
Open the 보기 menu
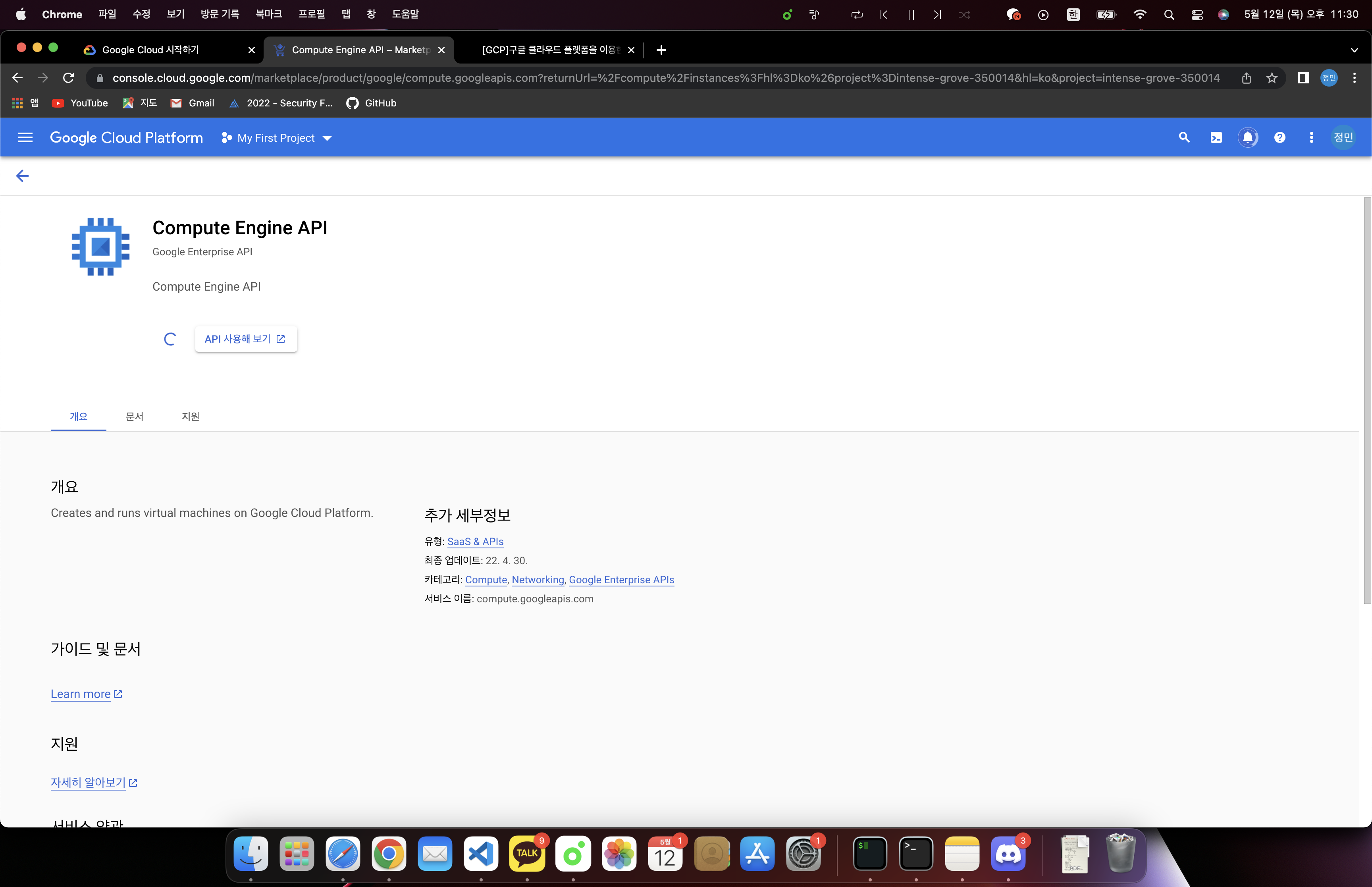175,14
